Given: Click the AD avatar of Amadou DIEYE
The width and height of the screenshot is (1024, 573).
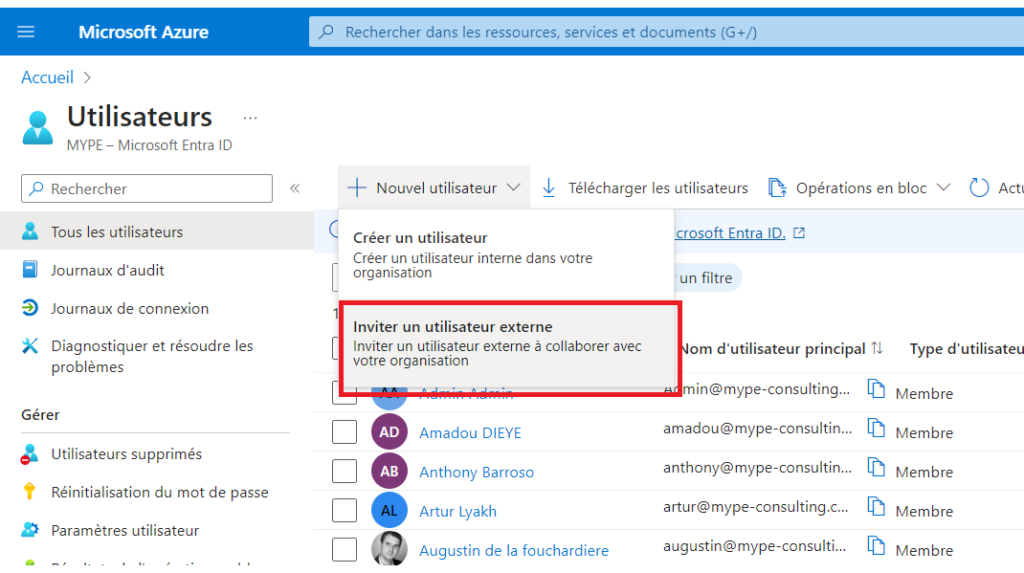Looking at the screenshot, I should click(x=389, y=432).
